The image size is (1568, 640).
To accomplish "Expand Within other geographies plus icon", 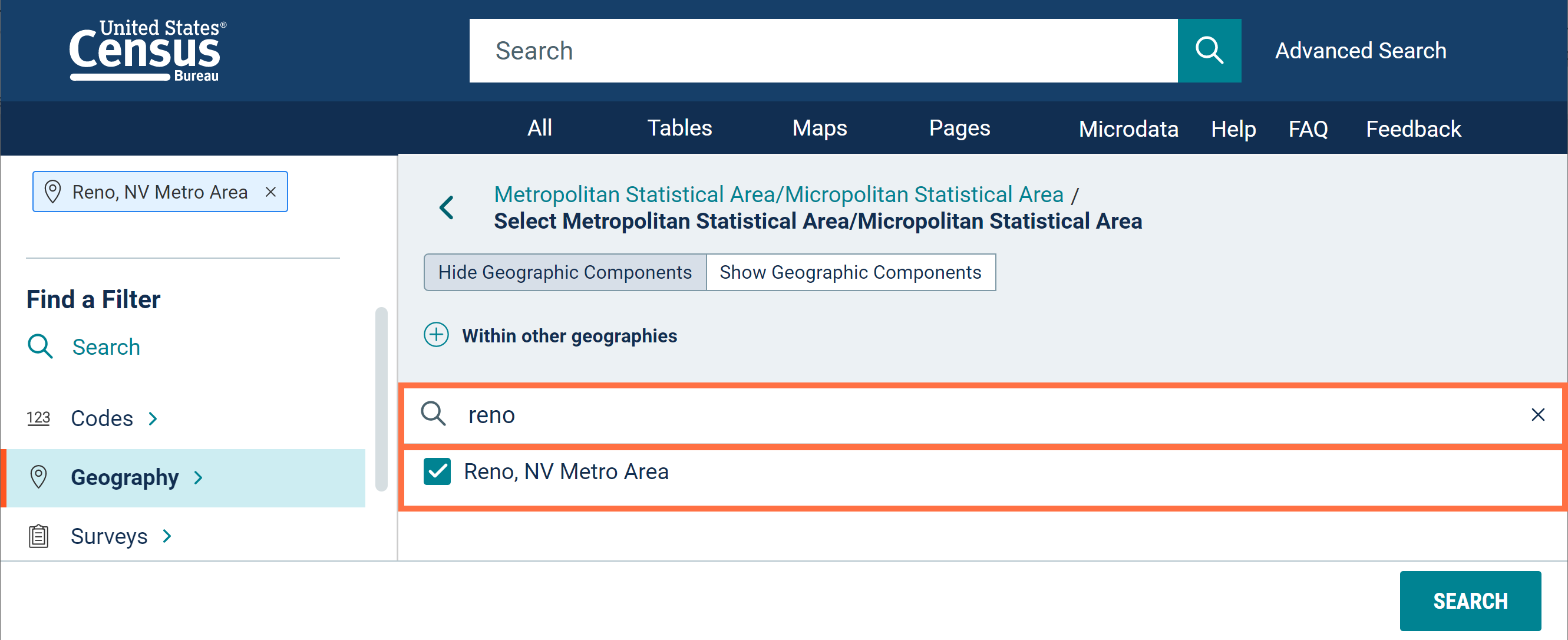I will click(436, 335).
